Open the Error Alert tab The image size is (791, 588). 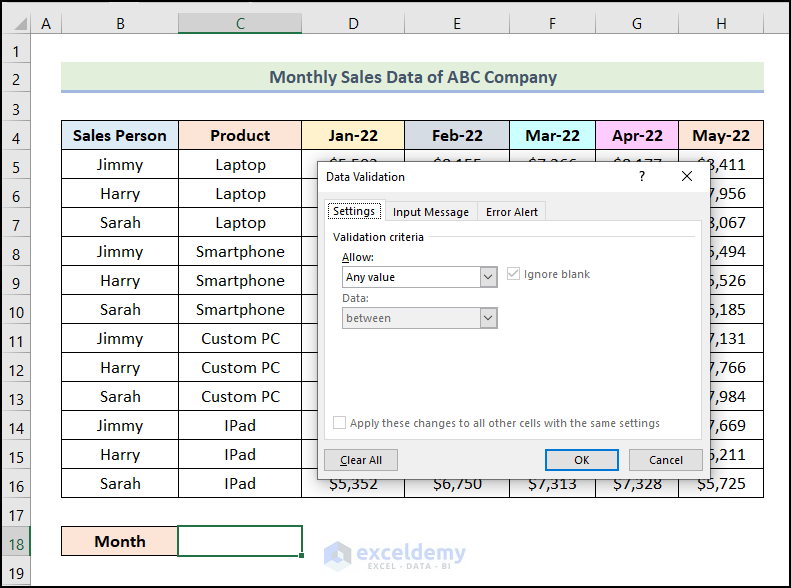(512, 212)
